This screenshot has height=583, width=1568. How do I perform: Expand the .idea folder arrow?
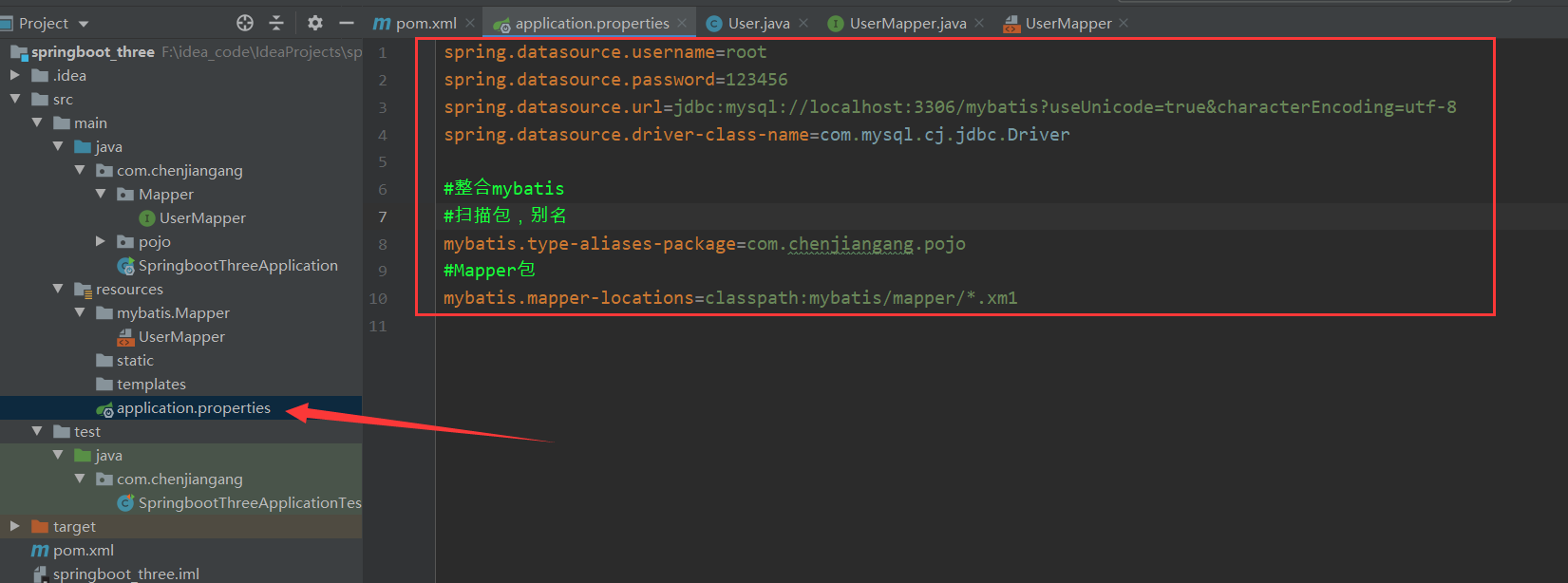(15, 75)
